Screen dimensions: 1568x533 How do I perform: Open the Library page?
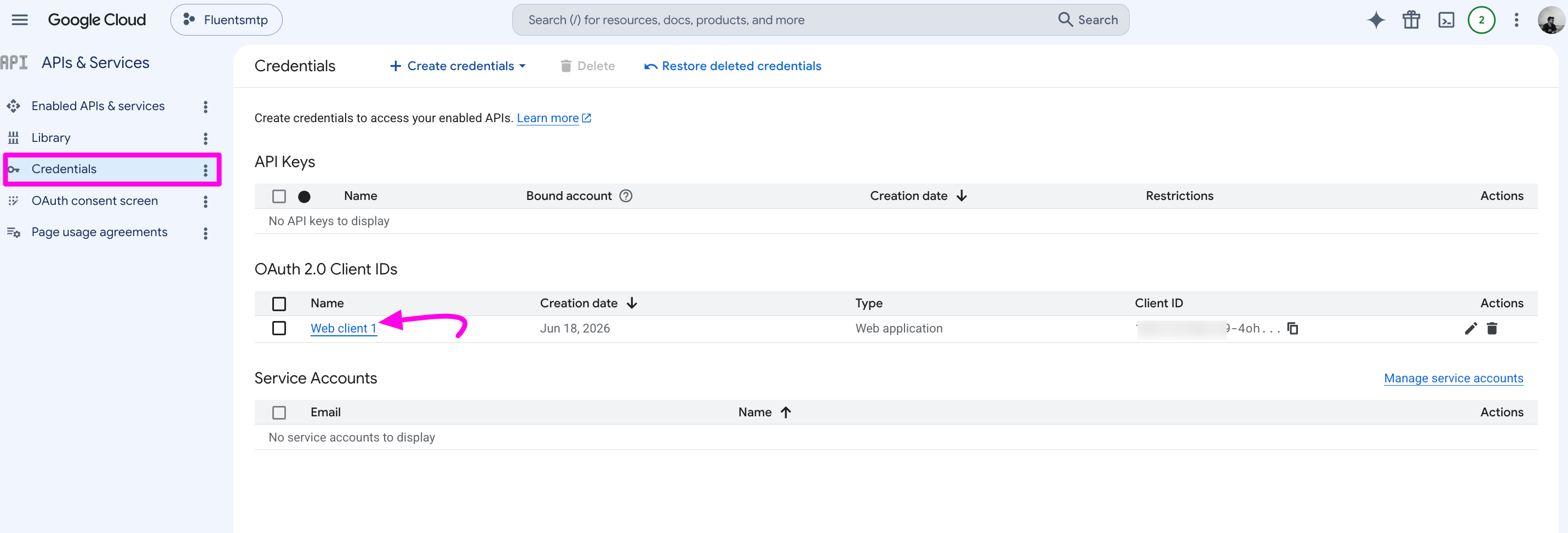[51, 137]
